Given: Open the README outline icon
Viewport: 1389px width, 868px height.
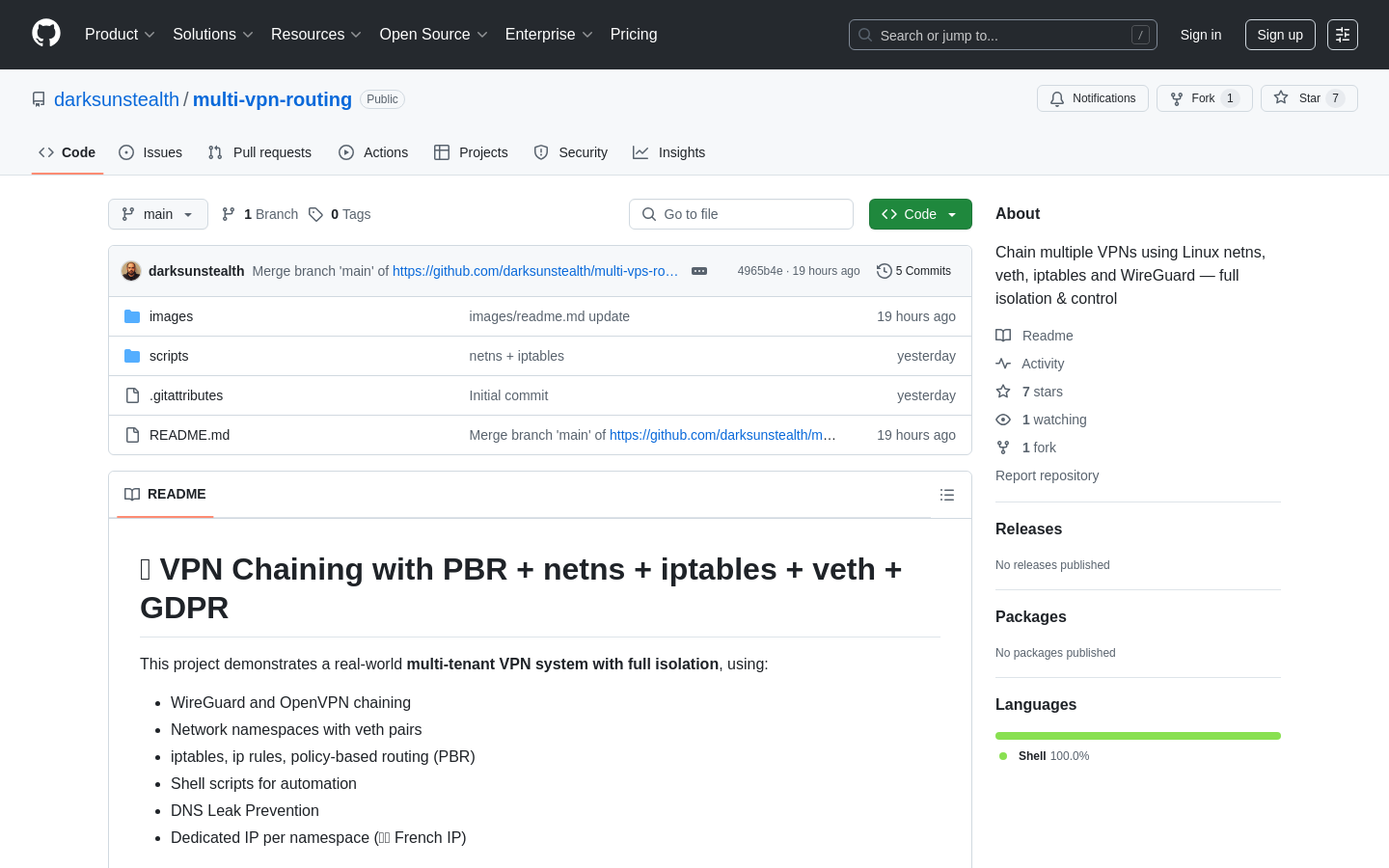Looking at the screenshot, I should [947, 495].
